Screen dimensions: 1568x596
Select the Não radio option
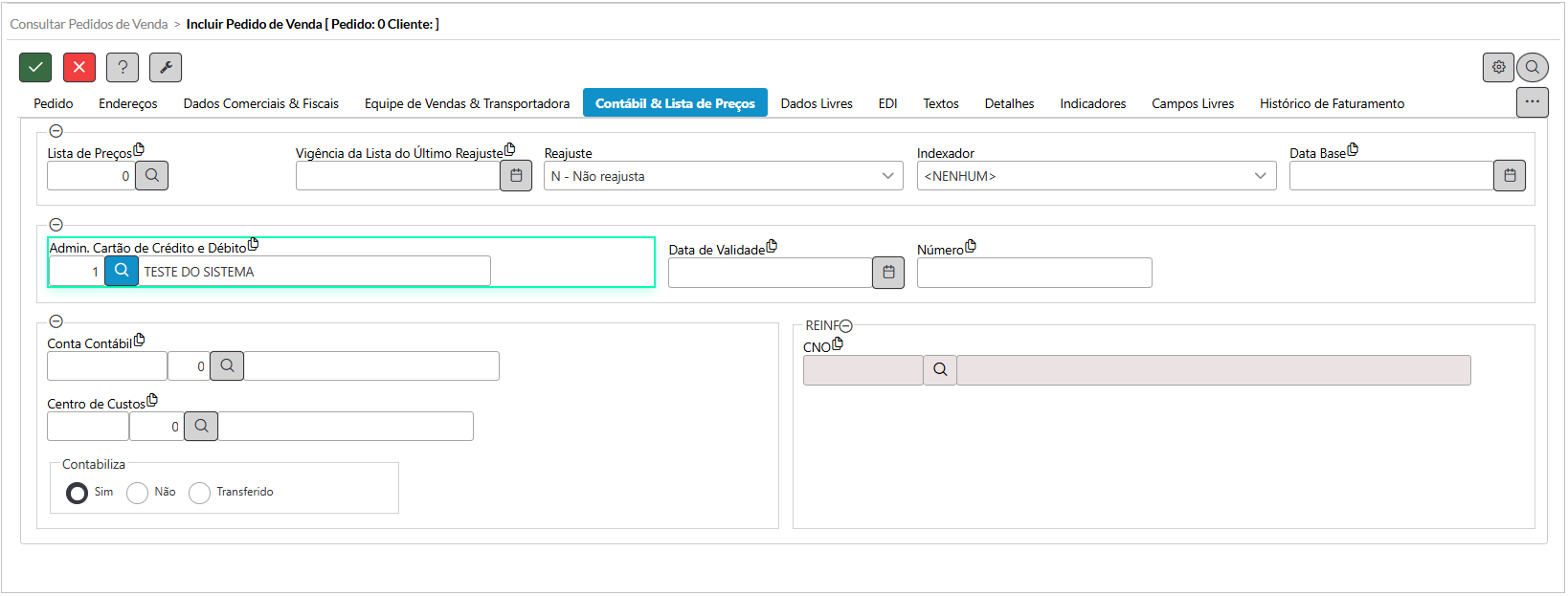138,493
